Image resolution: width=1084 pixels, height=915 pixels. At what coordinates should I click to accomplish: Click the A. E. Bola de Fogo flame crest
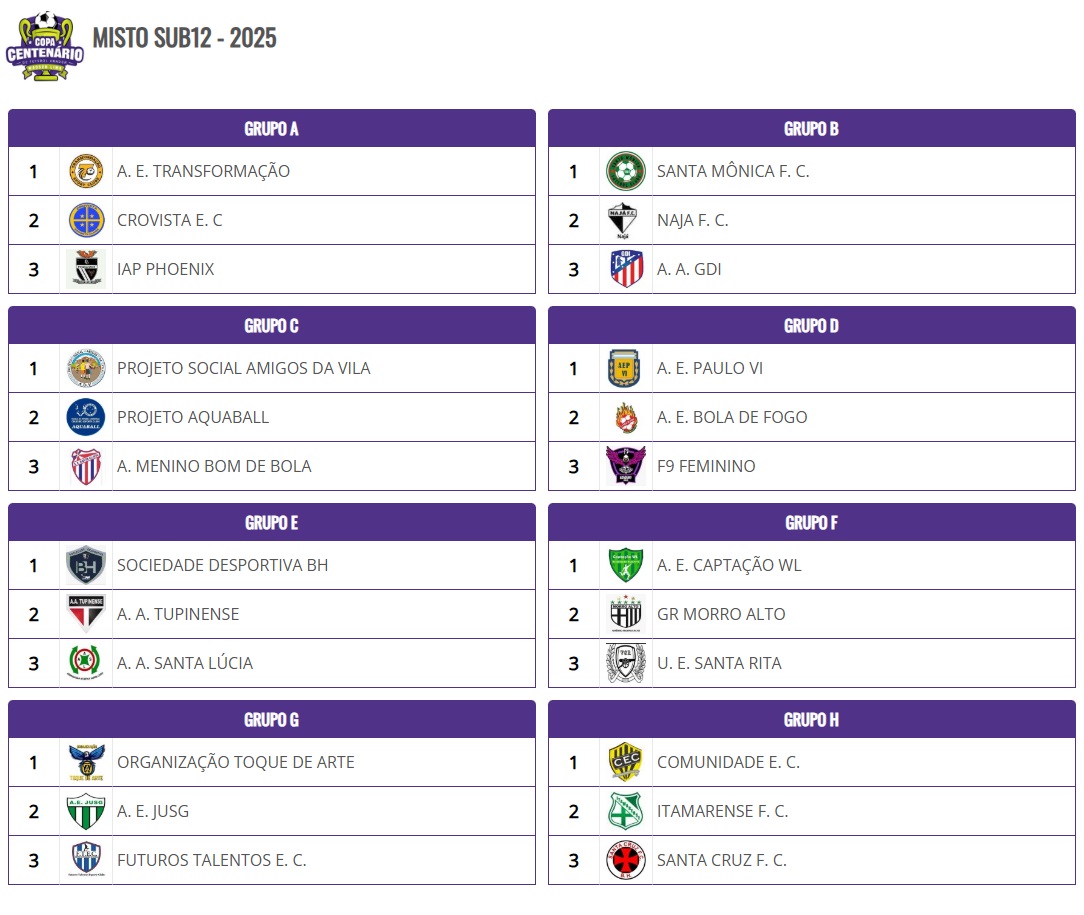pos(626,417)
